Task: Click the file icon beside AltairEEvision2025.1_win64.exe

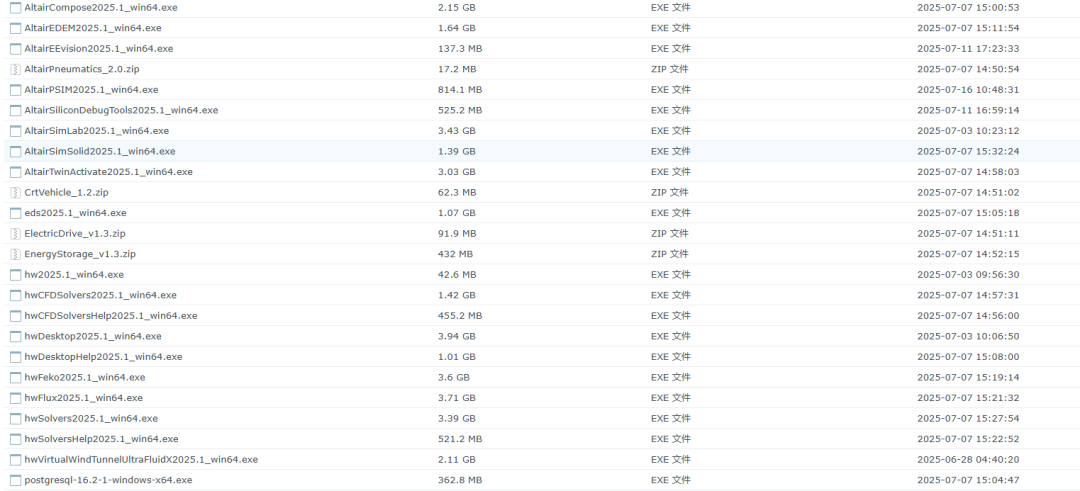Action: pyautogui.click(x=15, y=49)
